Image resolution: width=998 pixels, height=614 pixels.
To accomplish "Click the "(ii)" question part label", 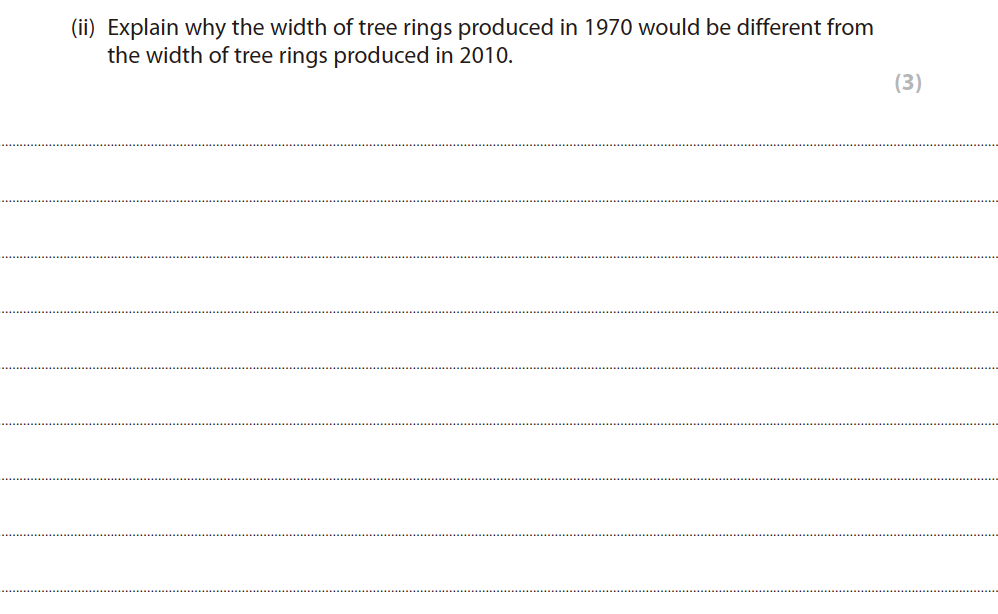I will point(85,28).
